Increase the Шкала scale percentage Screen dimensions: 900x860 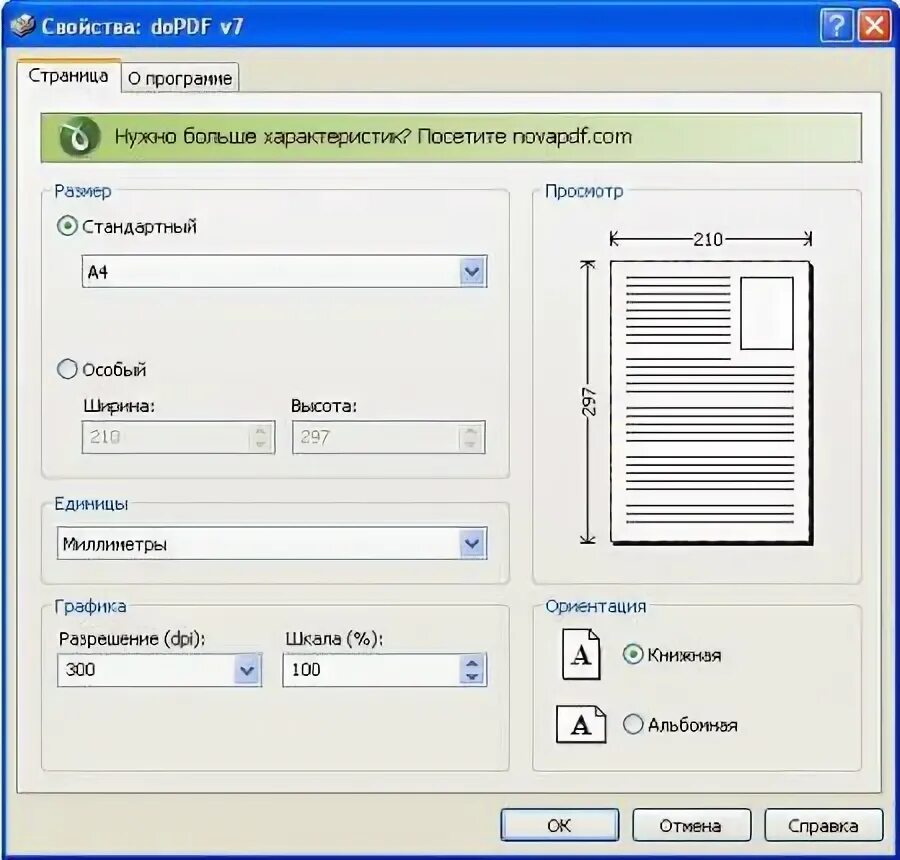[x=472, y=663]
